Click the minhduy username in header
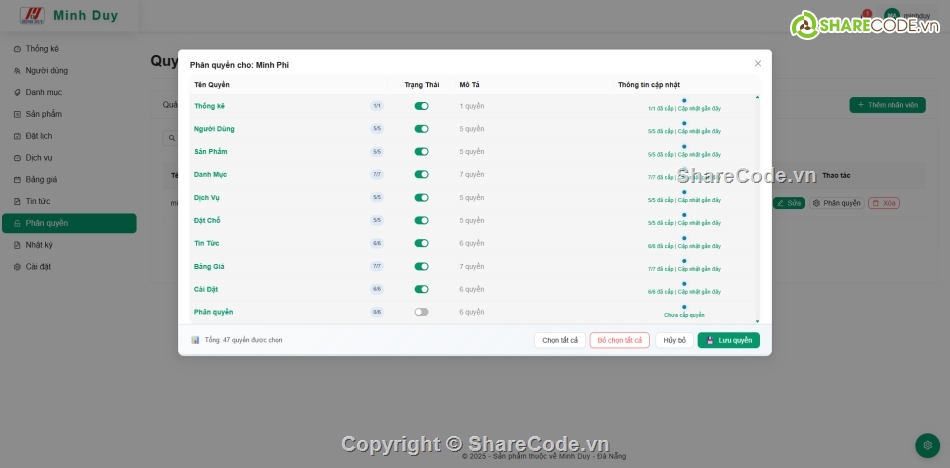 (x=917, y=16)
